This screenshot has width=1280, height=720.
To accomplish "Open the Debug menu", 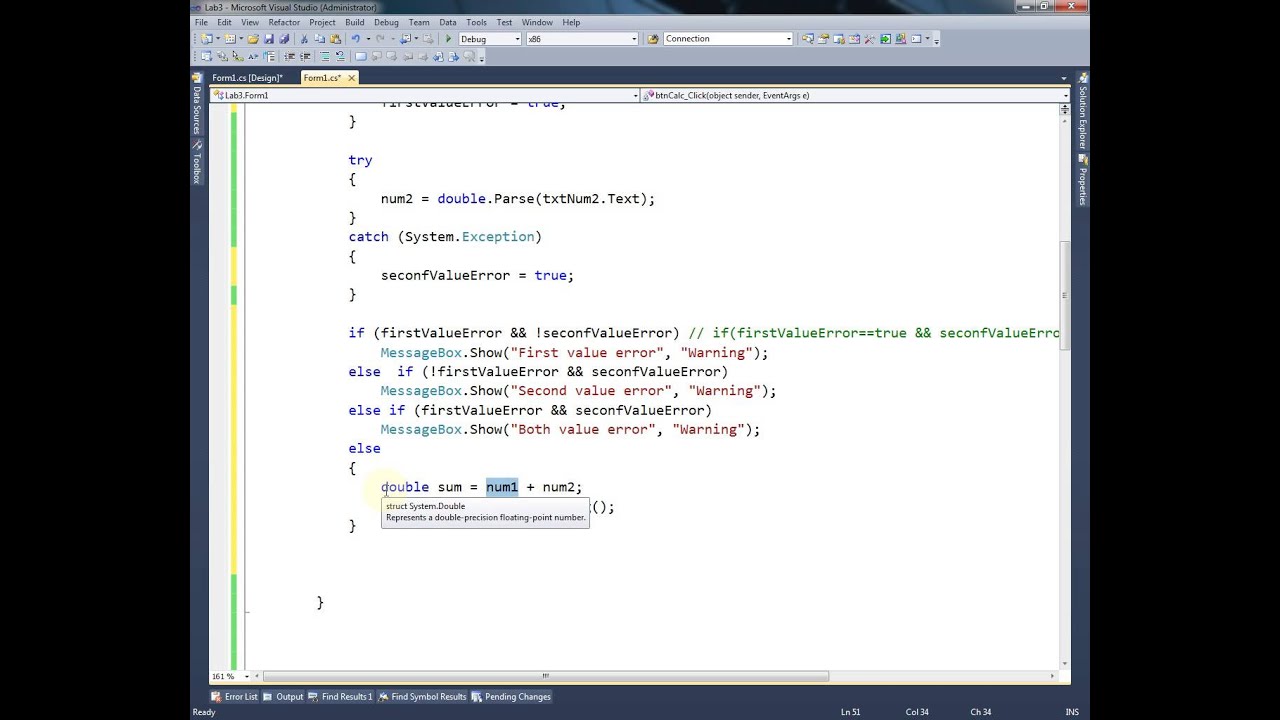I will point(386,22).
